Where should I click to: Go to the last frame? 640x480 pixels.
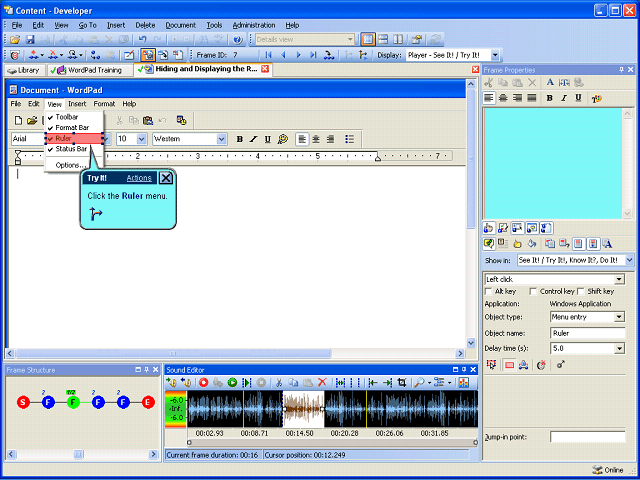pos(313,55)
